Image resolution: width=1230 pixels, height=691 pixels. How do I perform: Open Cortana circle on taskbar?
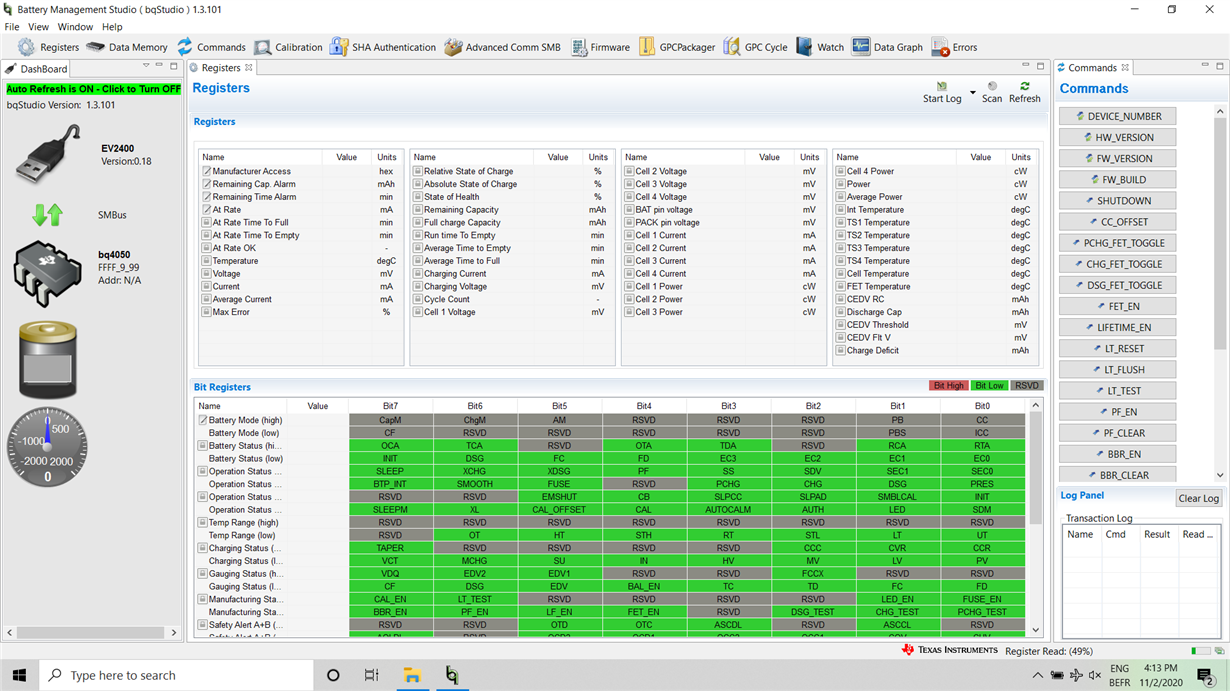tap(333, 675)
